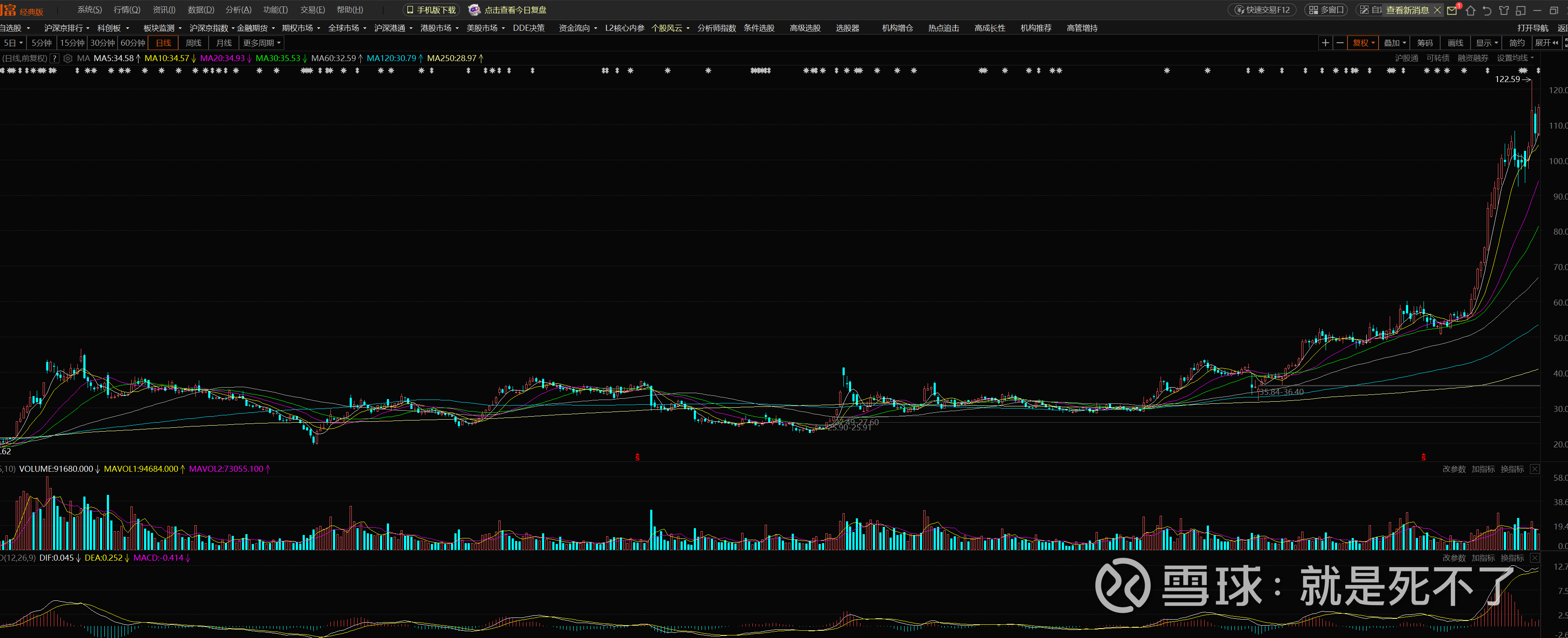Expand the 设置均线 dropdown

(1515, 59)
